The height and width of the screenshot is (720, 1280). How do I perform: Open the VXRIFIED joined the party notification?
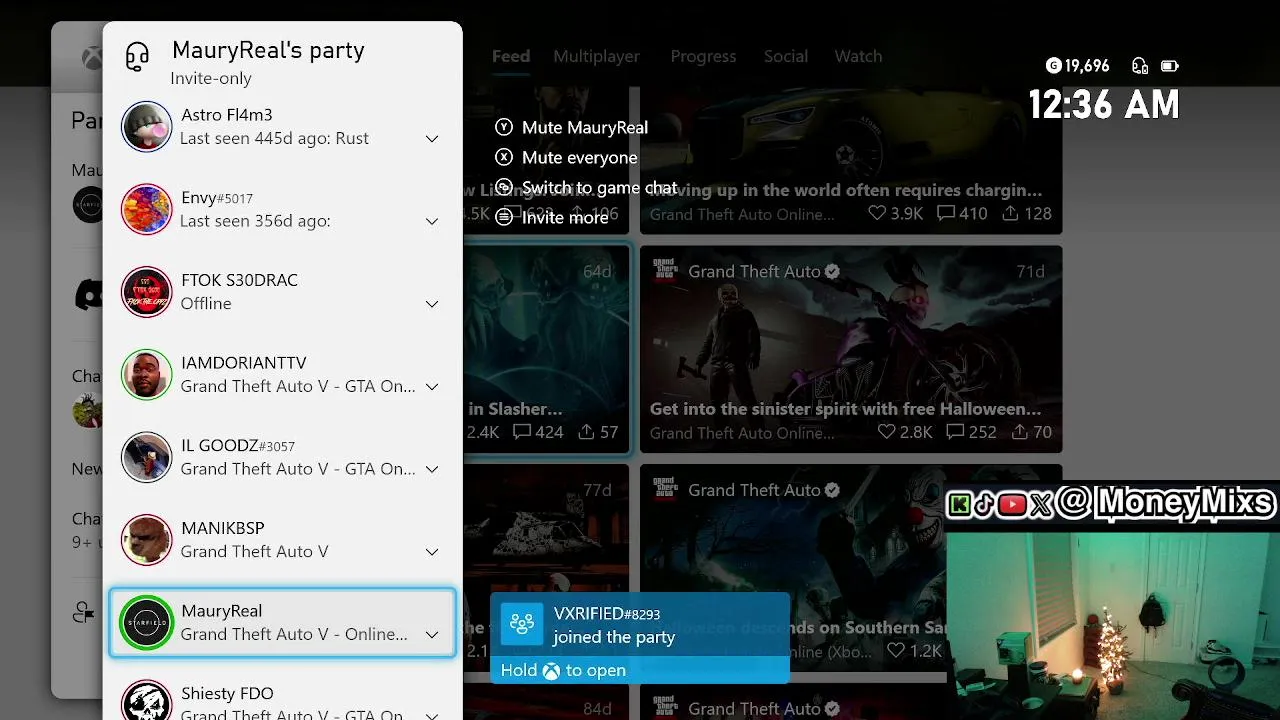[x=640, y=638]
